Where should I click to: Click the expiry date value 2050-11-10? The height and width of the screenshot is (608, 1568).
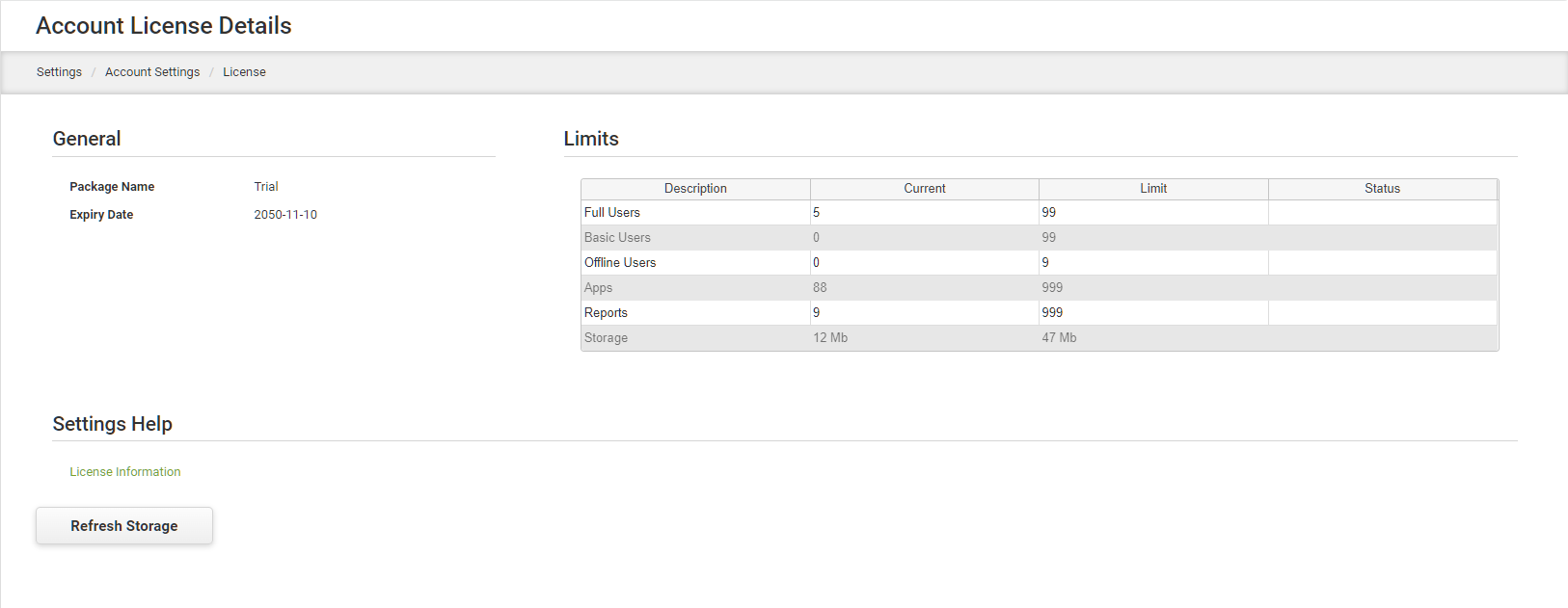click(285, 215)
